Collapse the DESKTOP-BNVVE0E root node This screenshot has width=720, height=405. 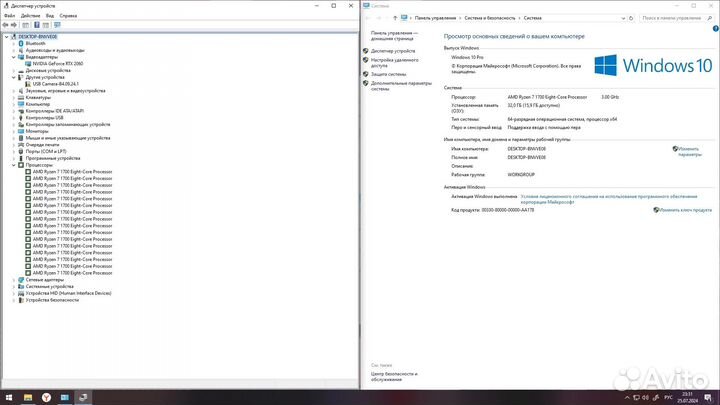6,37
